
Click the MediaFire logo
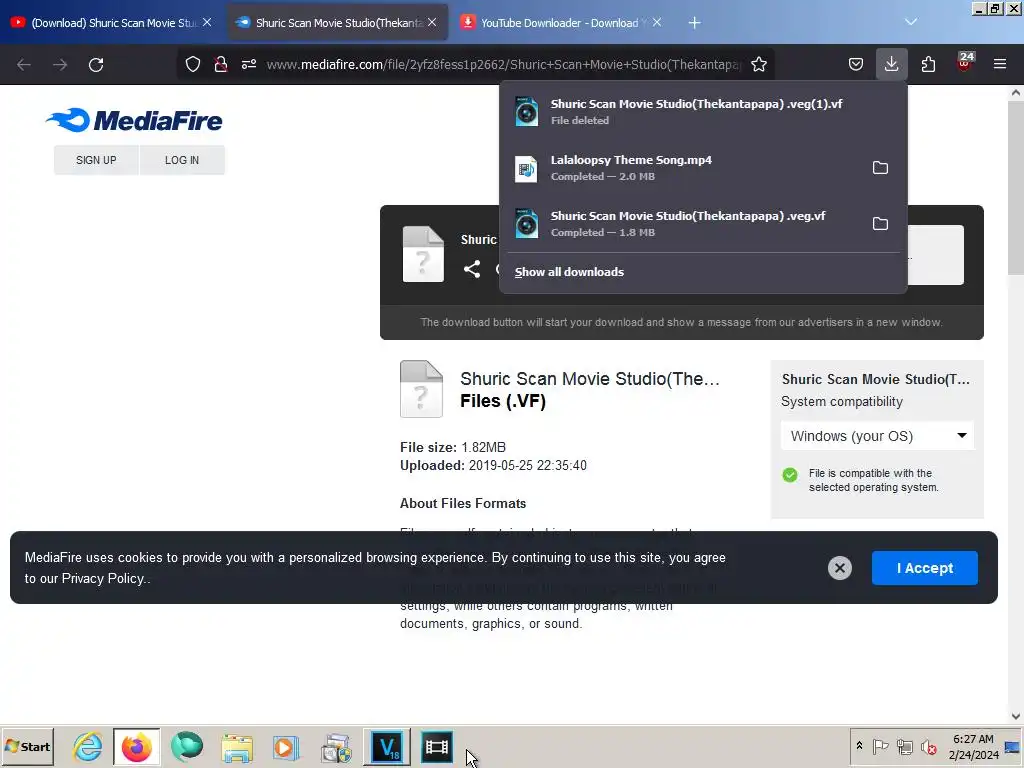coord(134,120)
